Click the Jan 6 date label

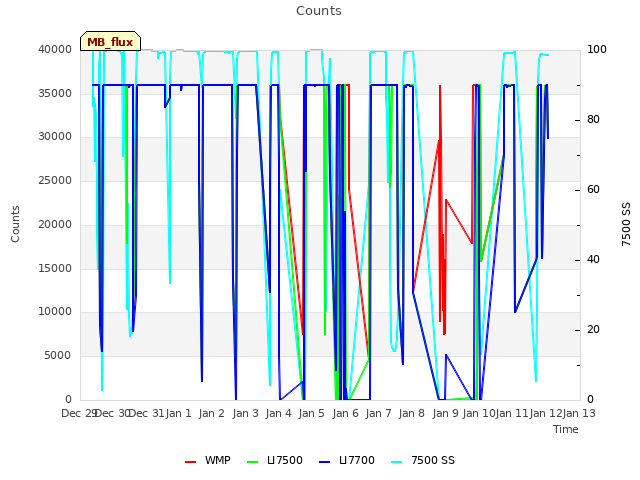point(346,413)
